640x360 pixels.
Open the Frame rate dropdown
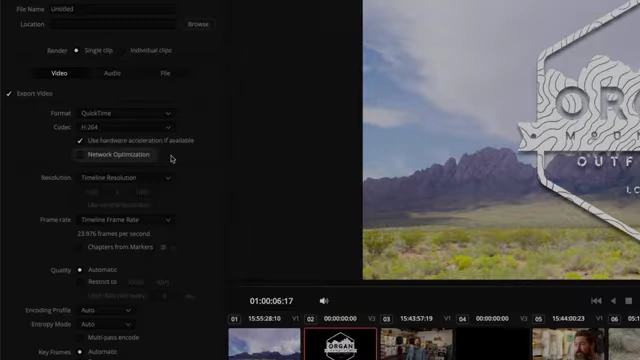click(x=126, y=220)
